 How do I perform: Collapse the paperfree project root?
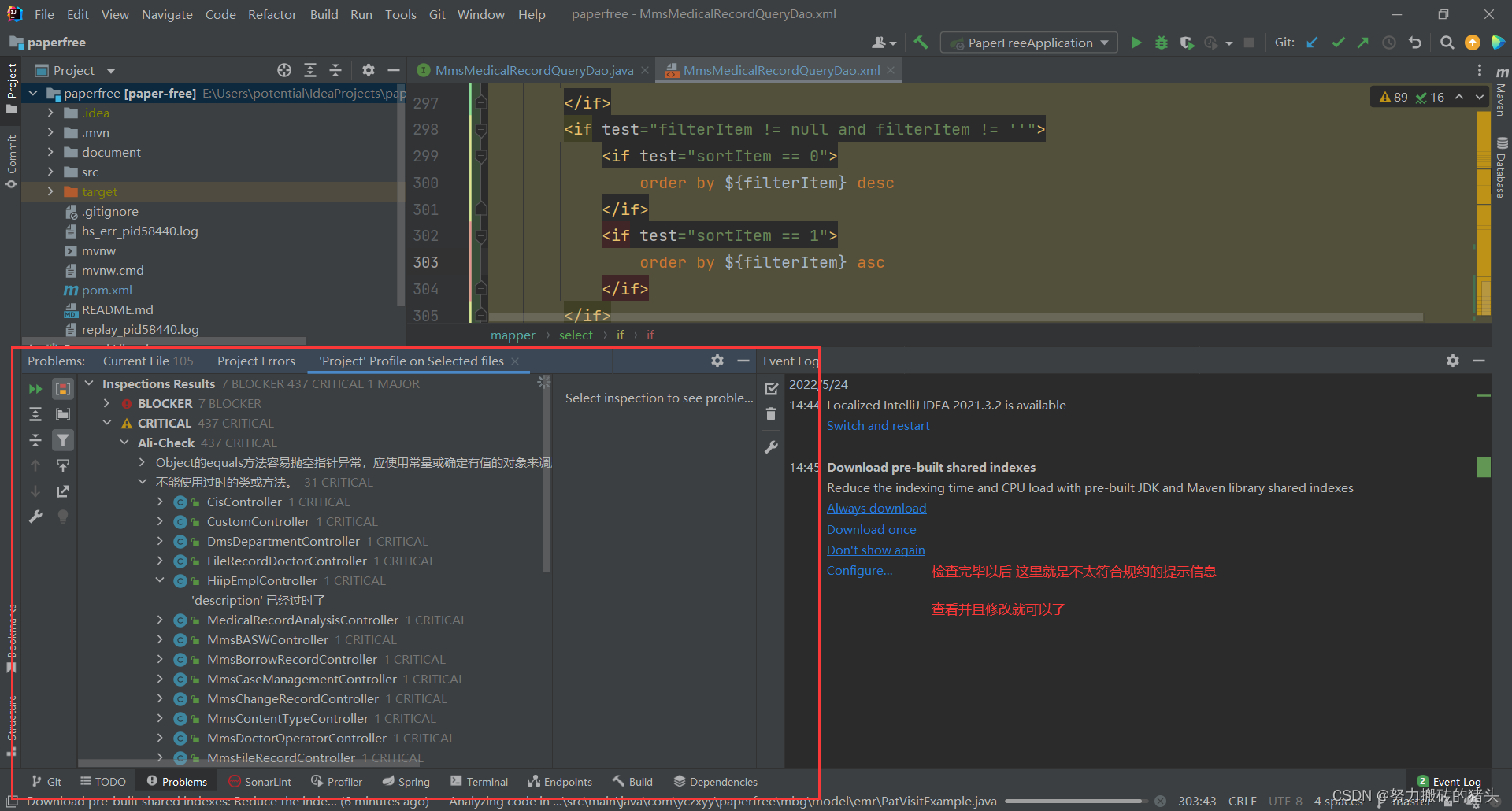[x=33, y=93]
